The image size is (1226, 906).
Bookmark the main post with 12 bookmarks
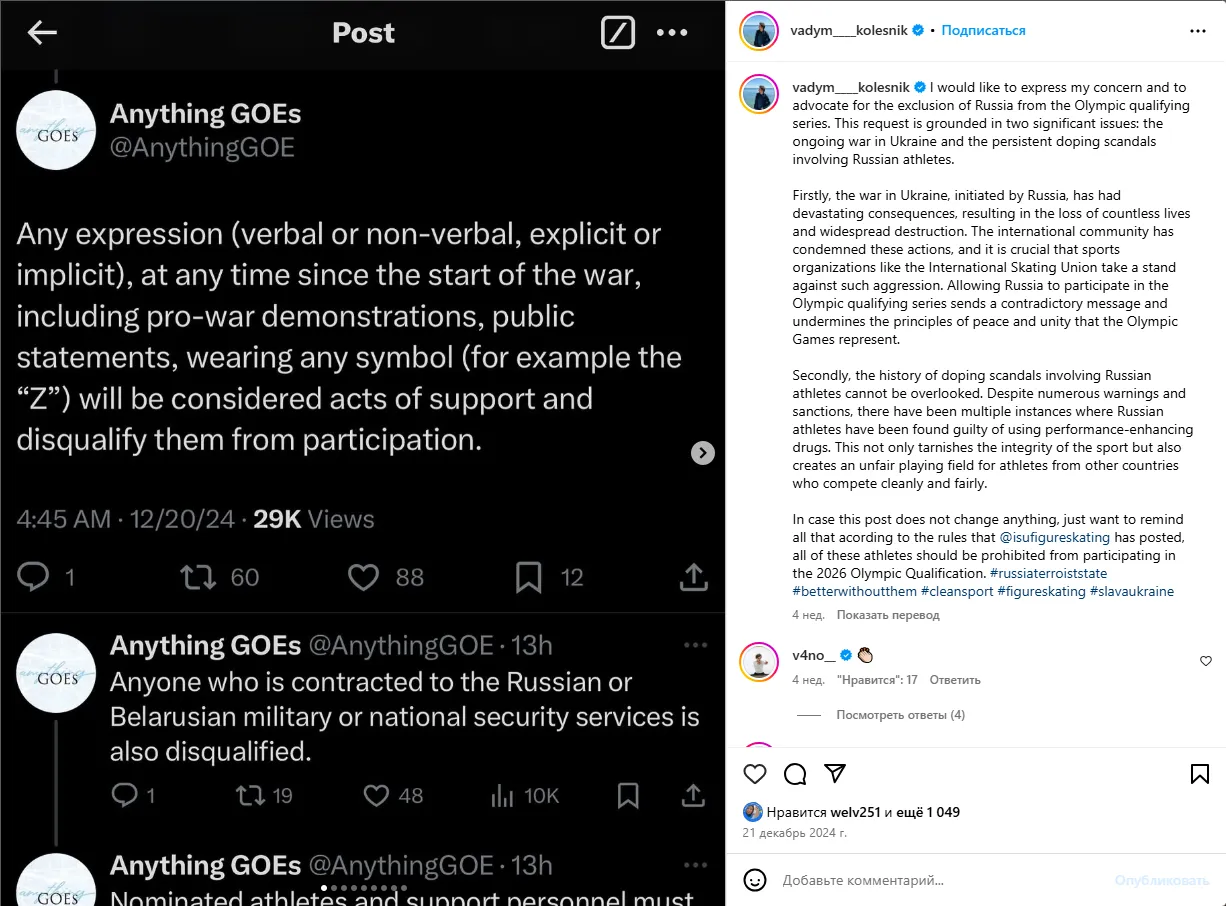528,576
